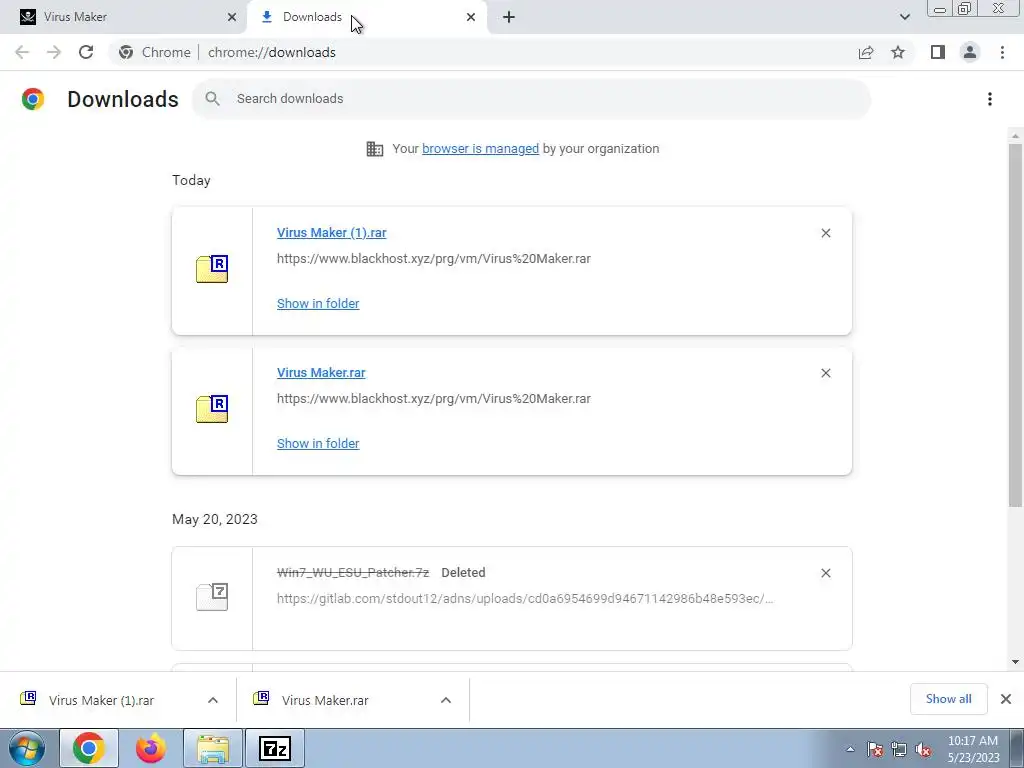
Task: Click the scrollbar down arrow
Action: click(1015, 662)
